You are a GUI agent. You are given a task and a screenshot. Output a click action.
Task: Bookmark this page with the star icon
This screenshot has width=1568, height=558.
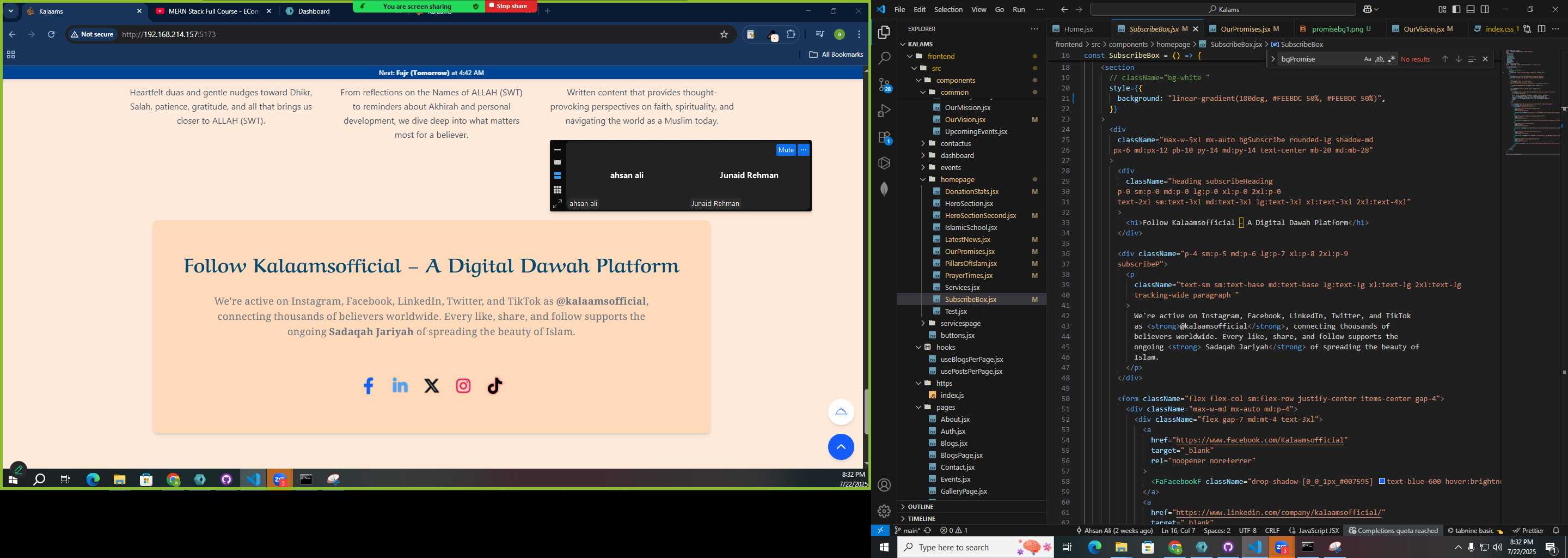[724, 34]
